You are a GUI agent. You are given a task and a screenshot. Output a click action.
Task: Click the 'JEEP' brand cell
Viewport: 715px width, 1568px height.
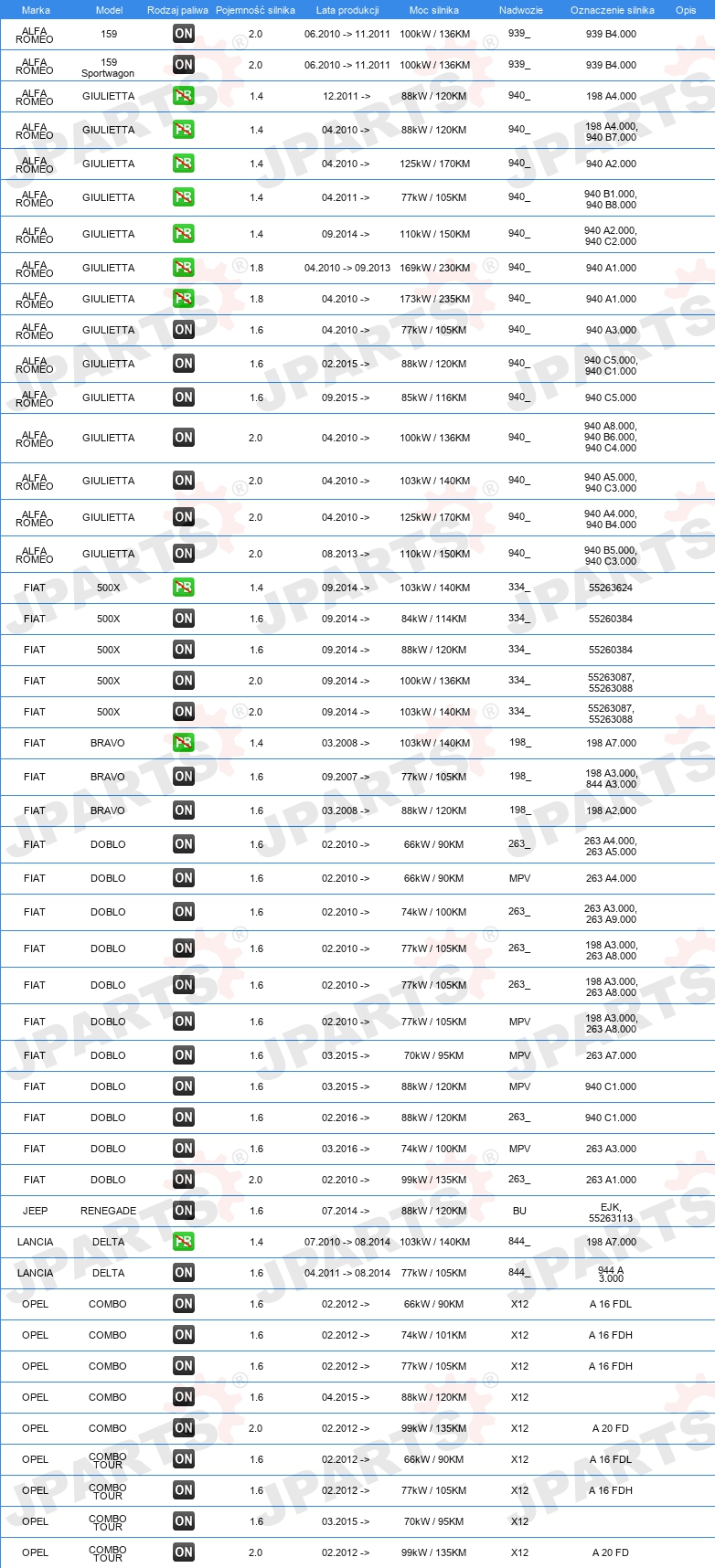tap(35, 1211)
